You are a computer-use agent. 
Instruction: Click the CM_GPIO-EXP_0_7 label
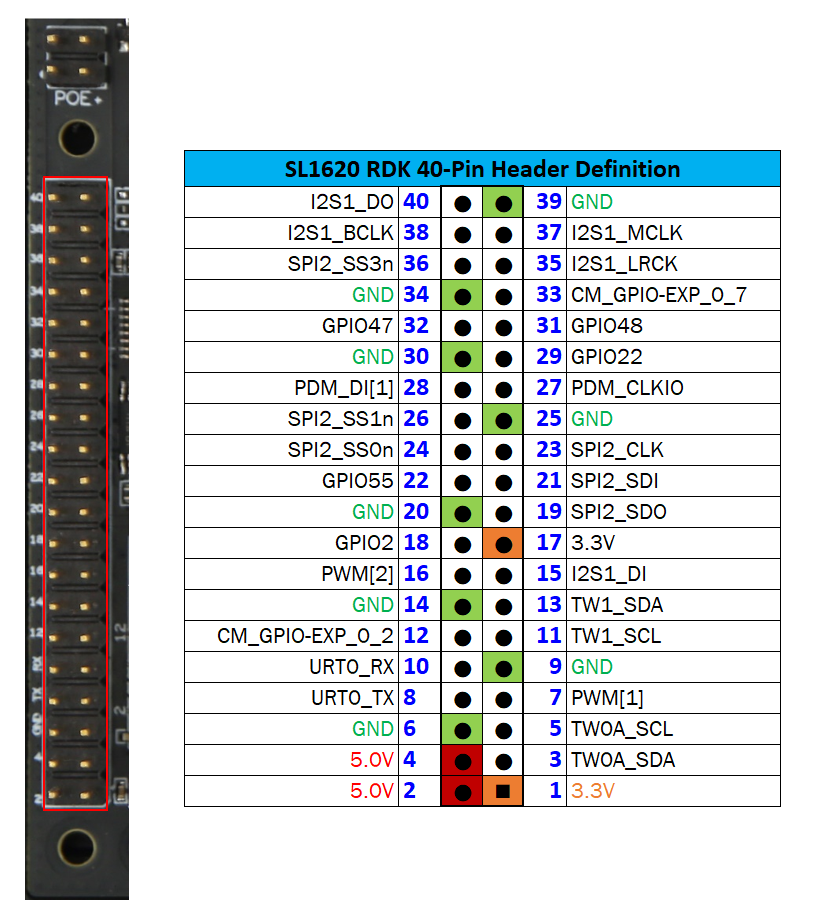[x=658, y=295]
